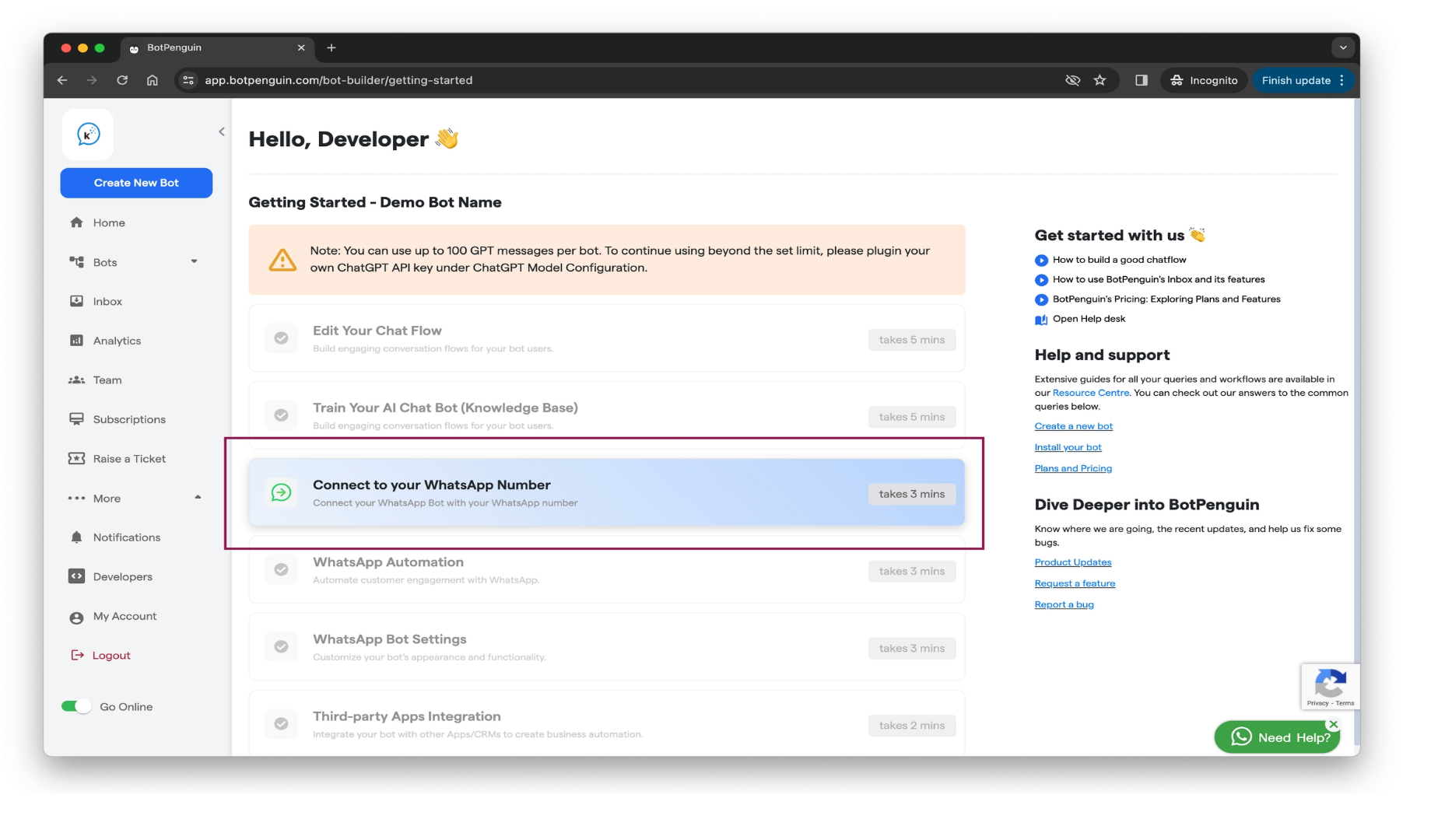Check Train Your AI Chat Bot circle
The height and width of the screenshot is (840, 1452).
[282, 415]
